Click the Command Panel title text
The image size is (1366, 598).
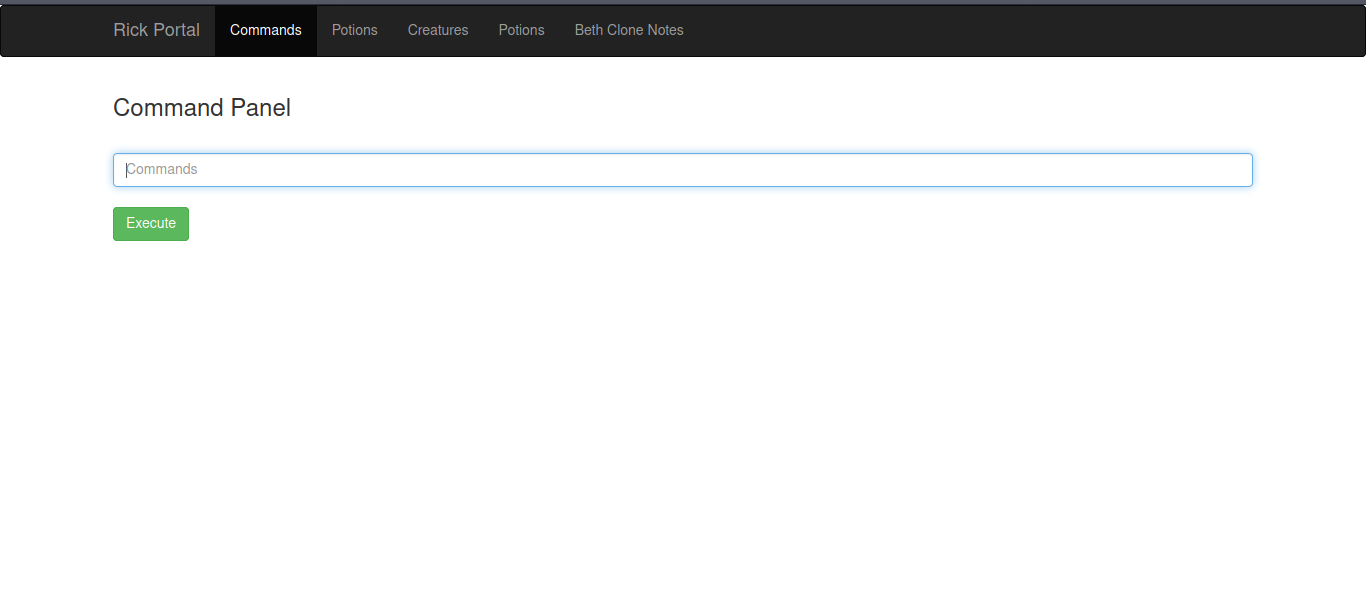click(202, 108)
